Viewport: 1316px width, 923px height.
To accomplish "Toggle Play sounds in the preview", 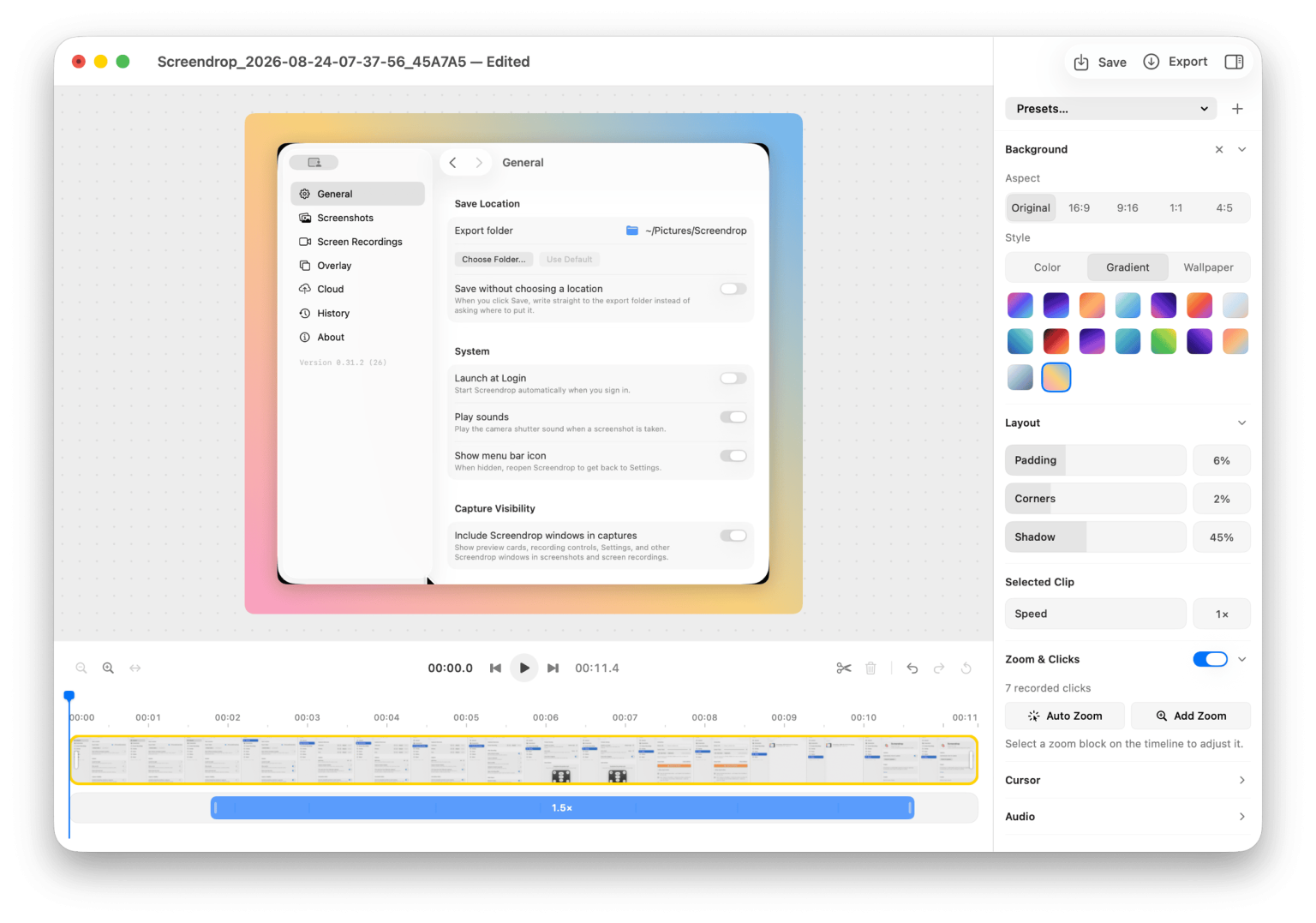I will (733, 417).
